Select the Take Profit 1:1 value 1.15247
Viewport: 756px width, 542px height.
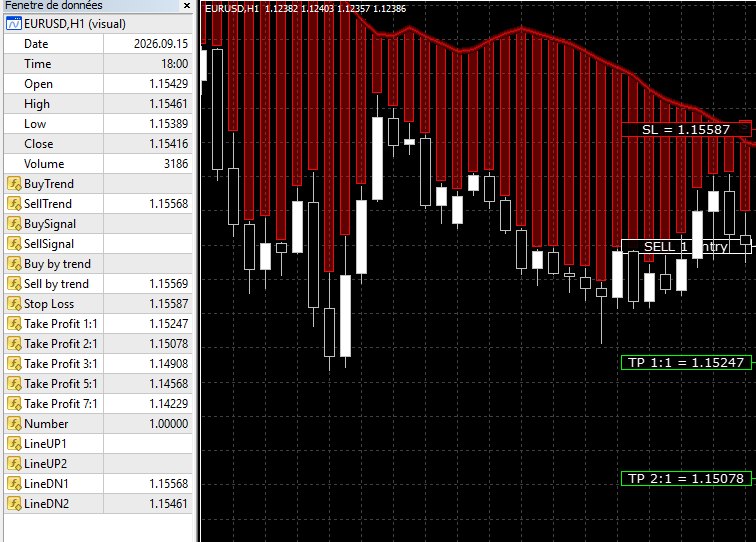click(169, 324)
